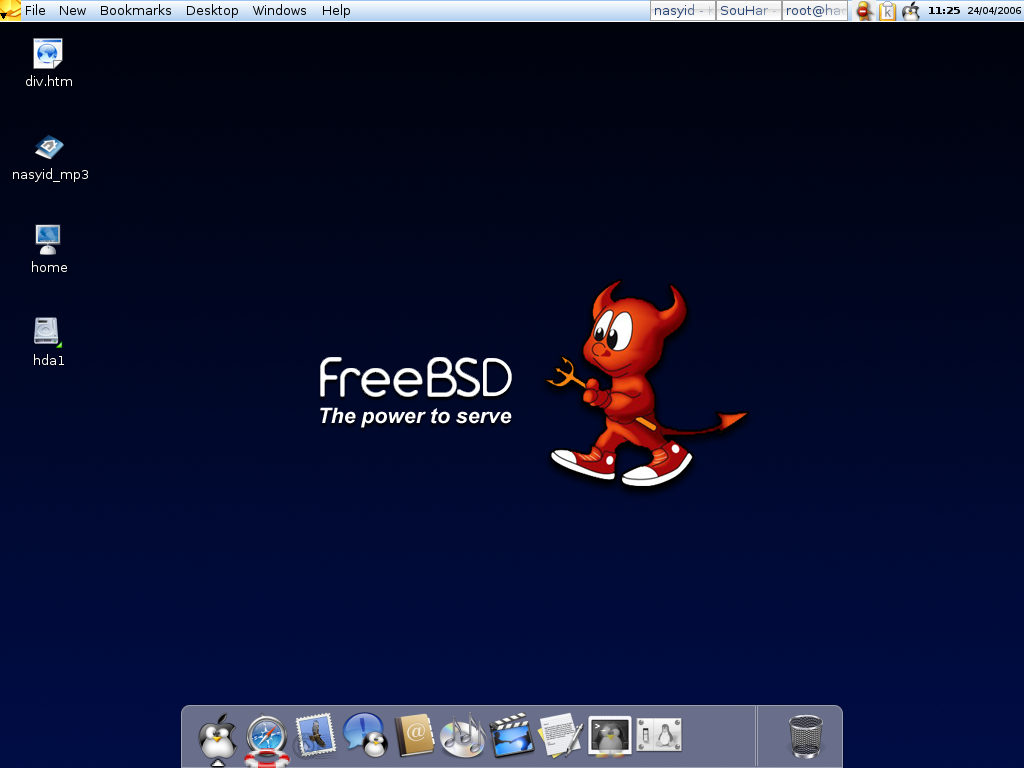Open the File menu
The height and width of the screenshot is (768, 1024).
(x=35, y=10)
